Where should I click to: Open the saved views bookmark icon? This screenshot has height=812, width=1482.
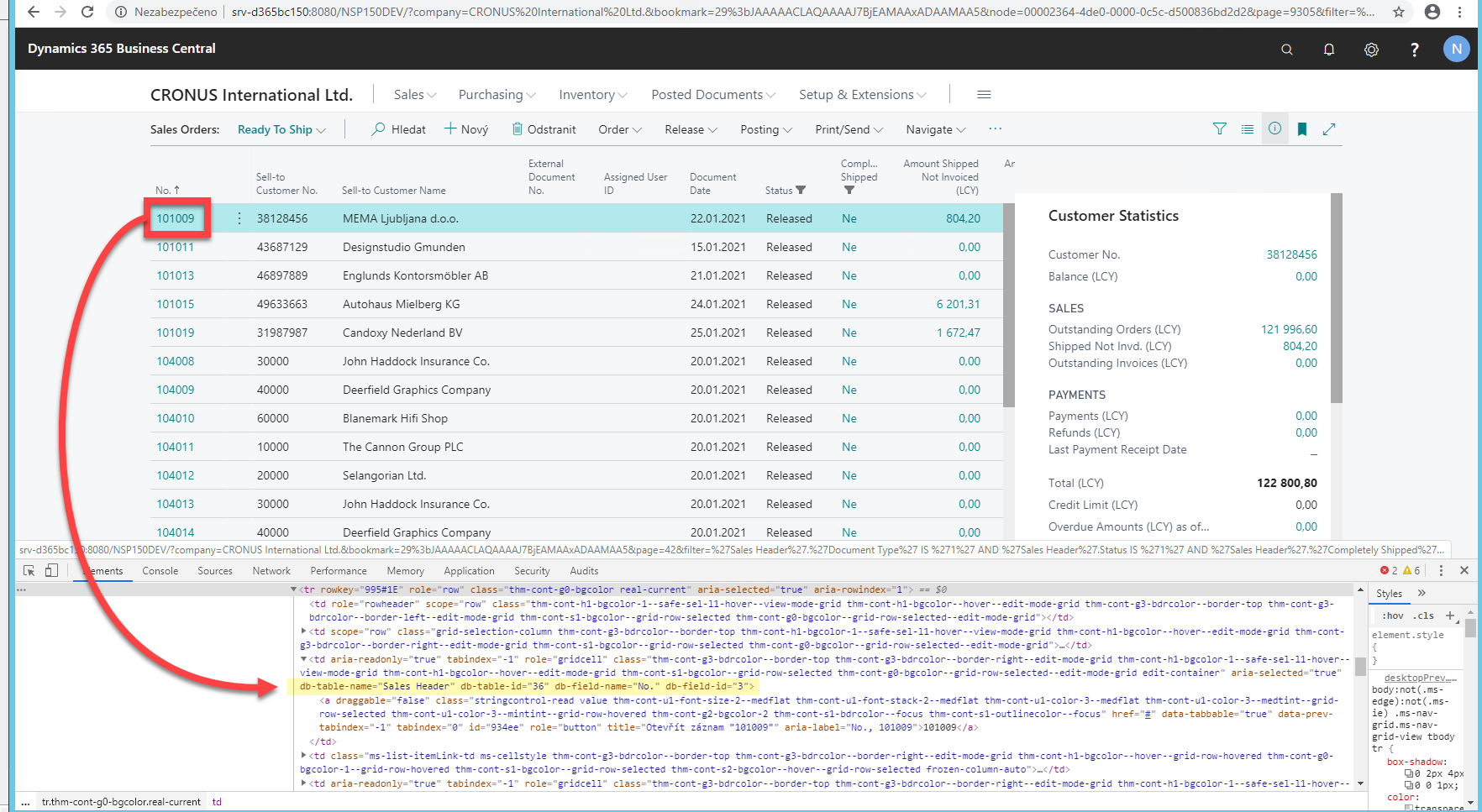click(x=1302, y=128)
